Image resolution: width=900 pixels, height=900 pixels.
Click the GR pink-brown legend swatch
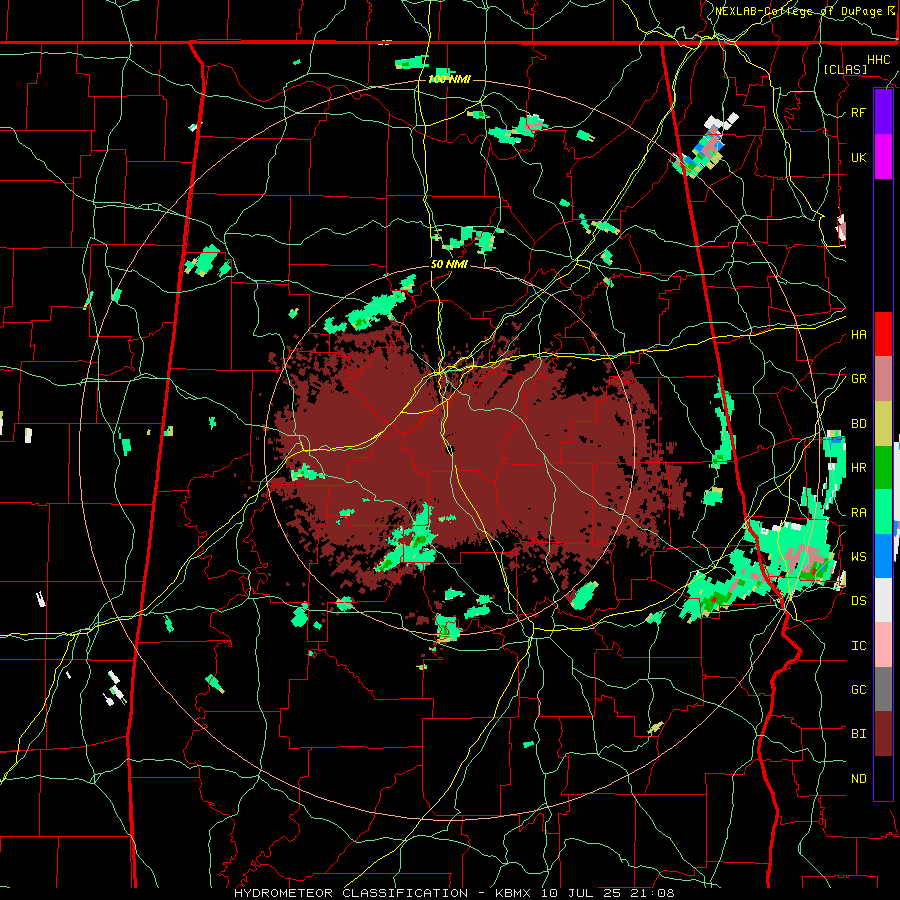[883, 379]
